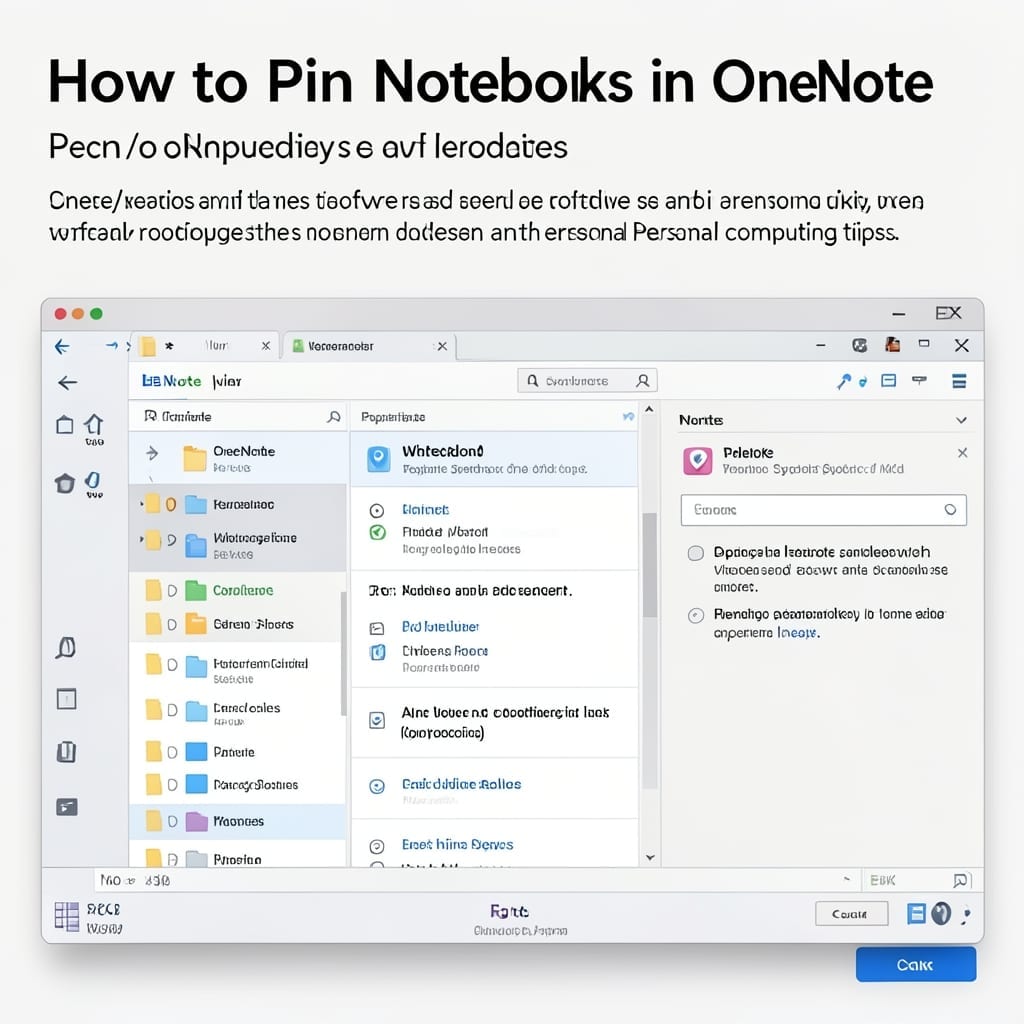Click the paint roller icon in toolbar

point(920,380)
